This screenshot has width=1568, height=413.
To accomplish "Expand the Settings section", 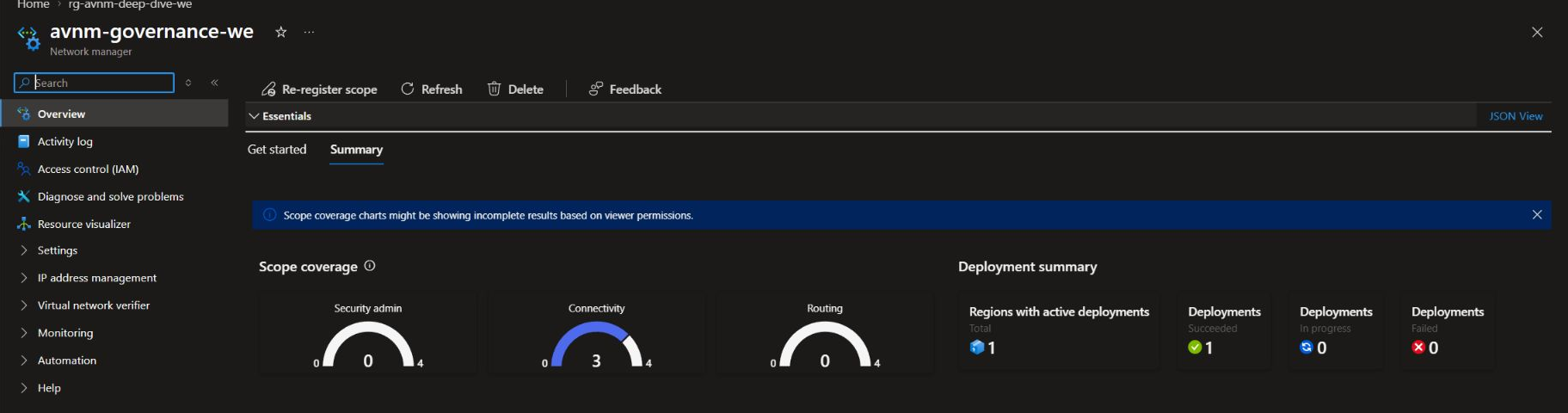I will click(x=24, y=250).
